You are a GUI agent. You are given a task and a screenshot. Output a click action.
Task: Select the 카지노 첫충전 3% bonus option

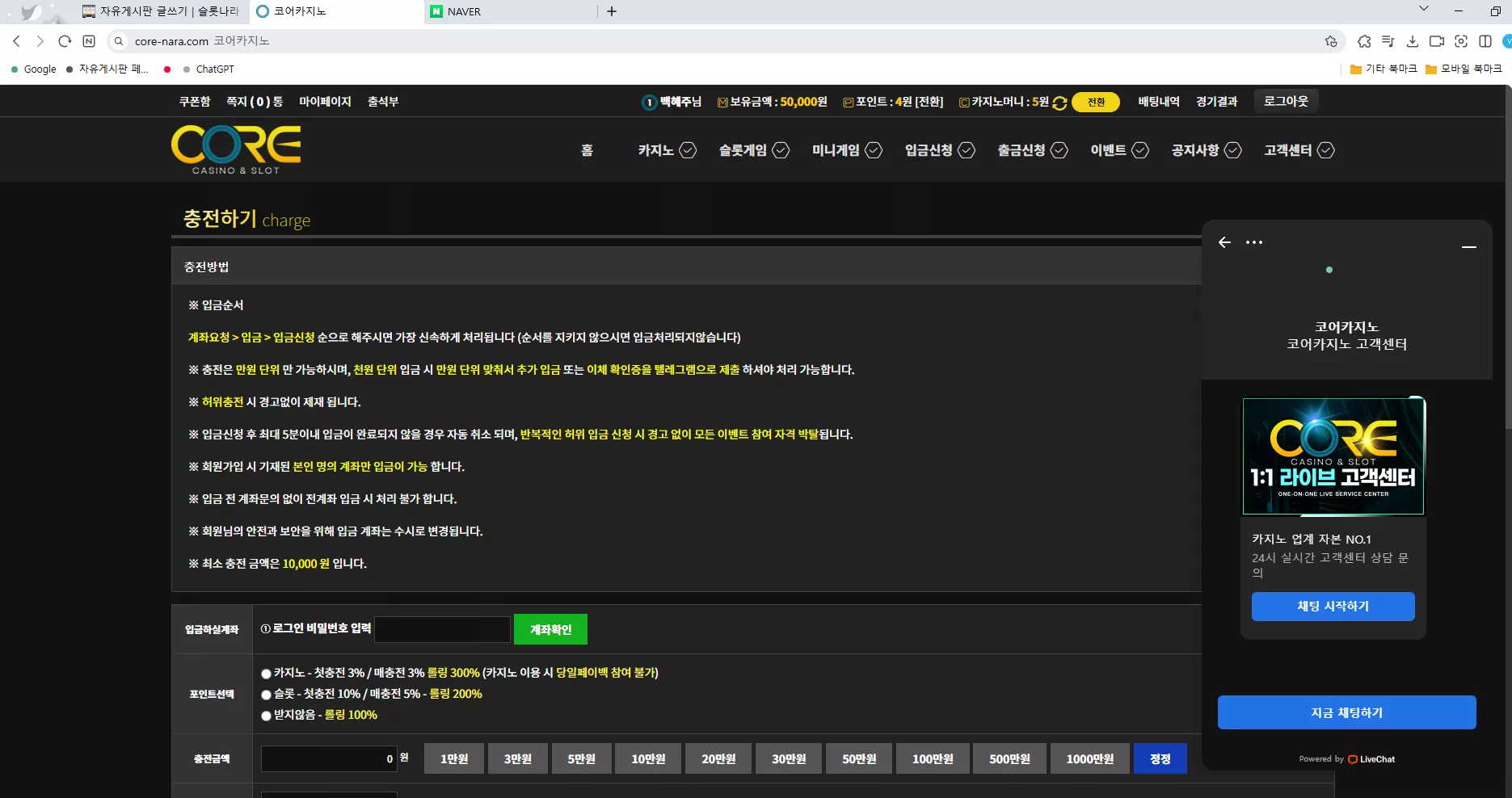tap(266, 674)
